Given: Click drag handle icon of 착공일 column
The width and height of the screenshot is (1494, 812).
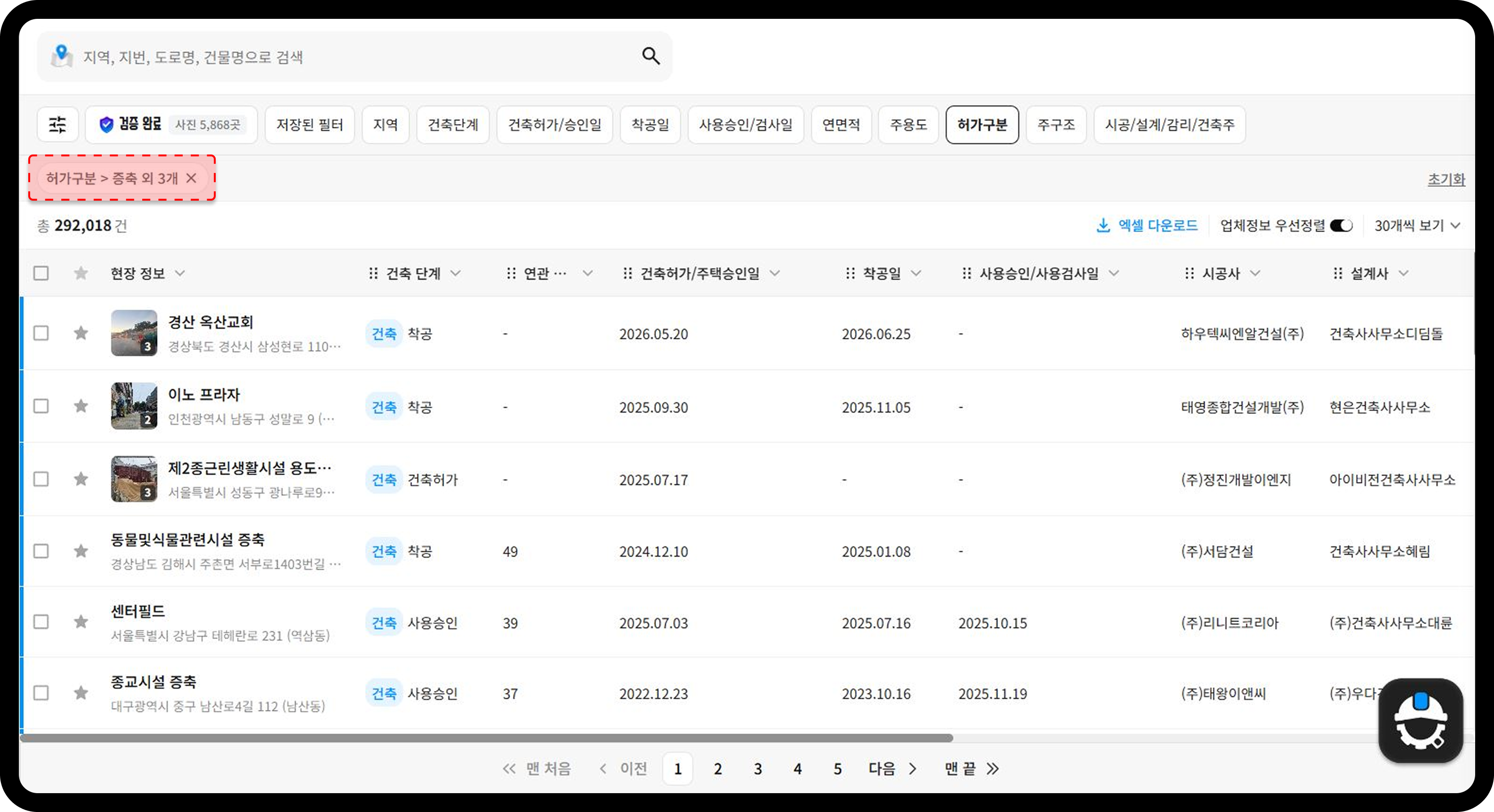Looking at the screenshot, I should 850,273.
